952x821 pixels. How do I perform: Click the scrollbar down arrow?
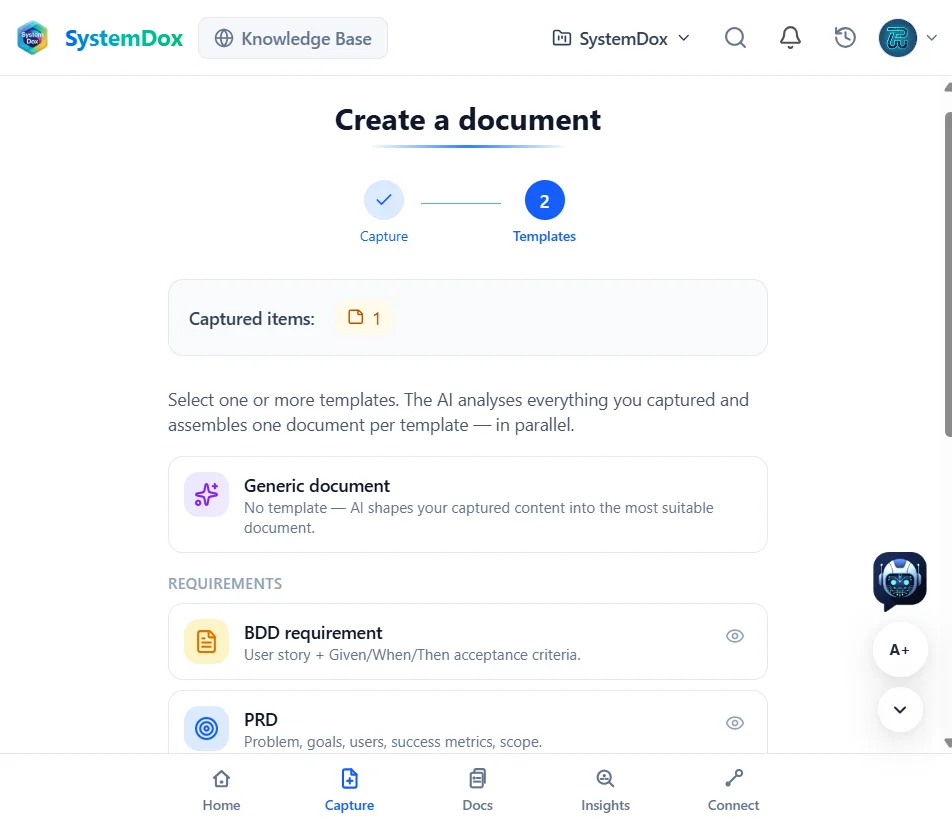(x=948, y=743)
